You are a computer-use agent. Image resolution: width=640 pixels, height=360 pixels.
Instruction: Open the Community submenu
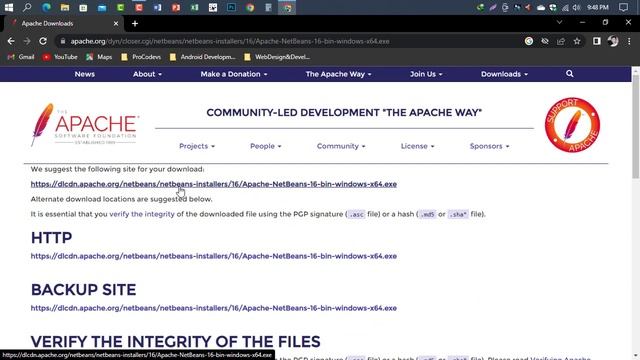(341, 146)
